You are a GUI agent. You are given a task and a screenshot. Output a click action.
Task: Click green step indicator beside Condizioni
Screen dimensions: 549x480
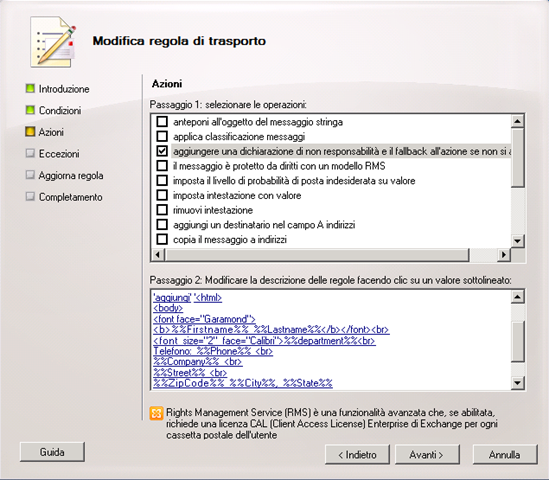(30, 110)
